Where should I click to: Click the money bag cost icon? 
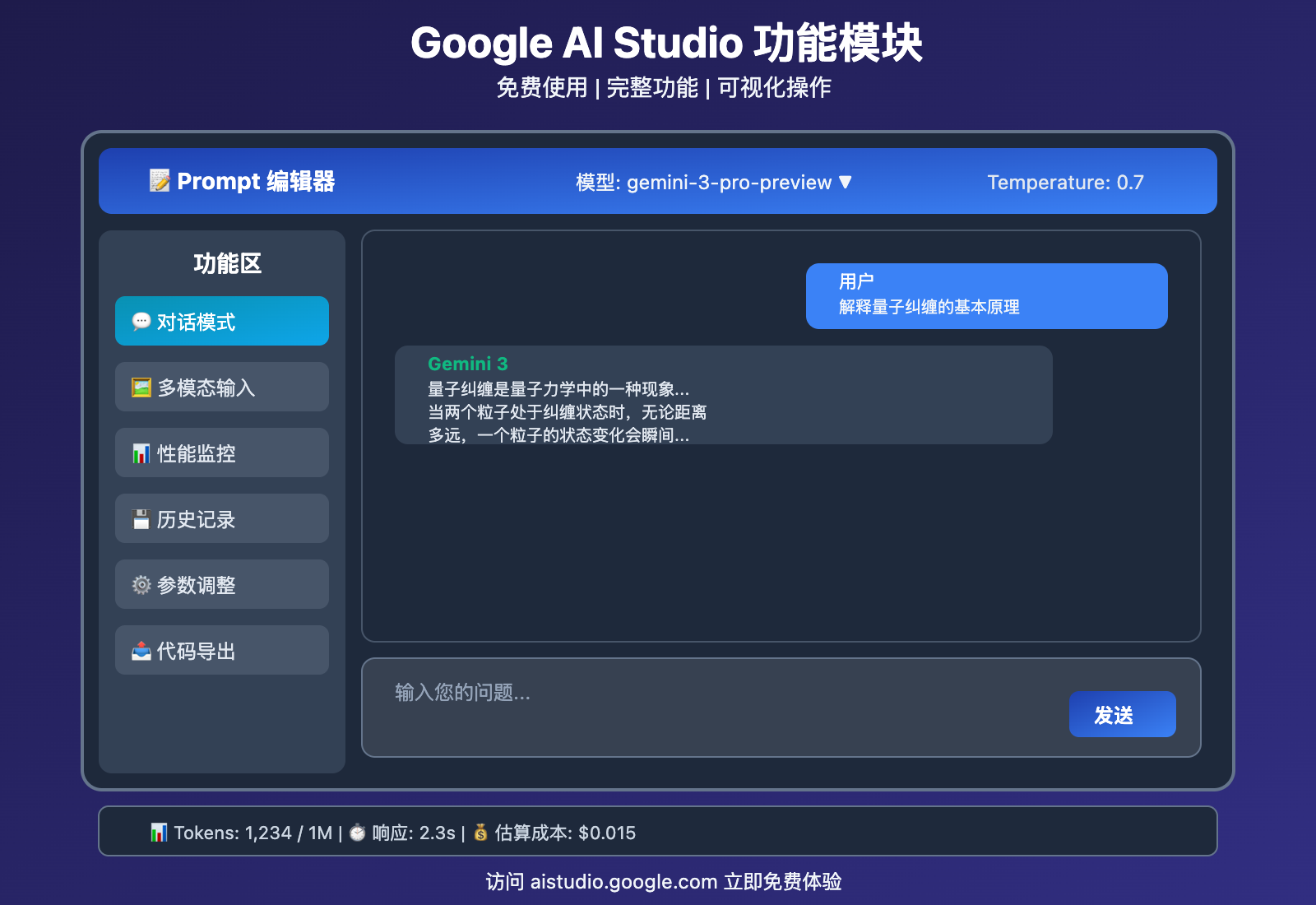click(x=481, y=833)
